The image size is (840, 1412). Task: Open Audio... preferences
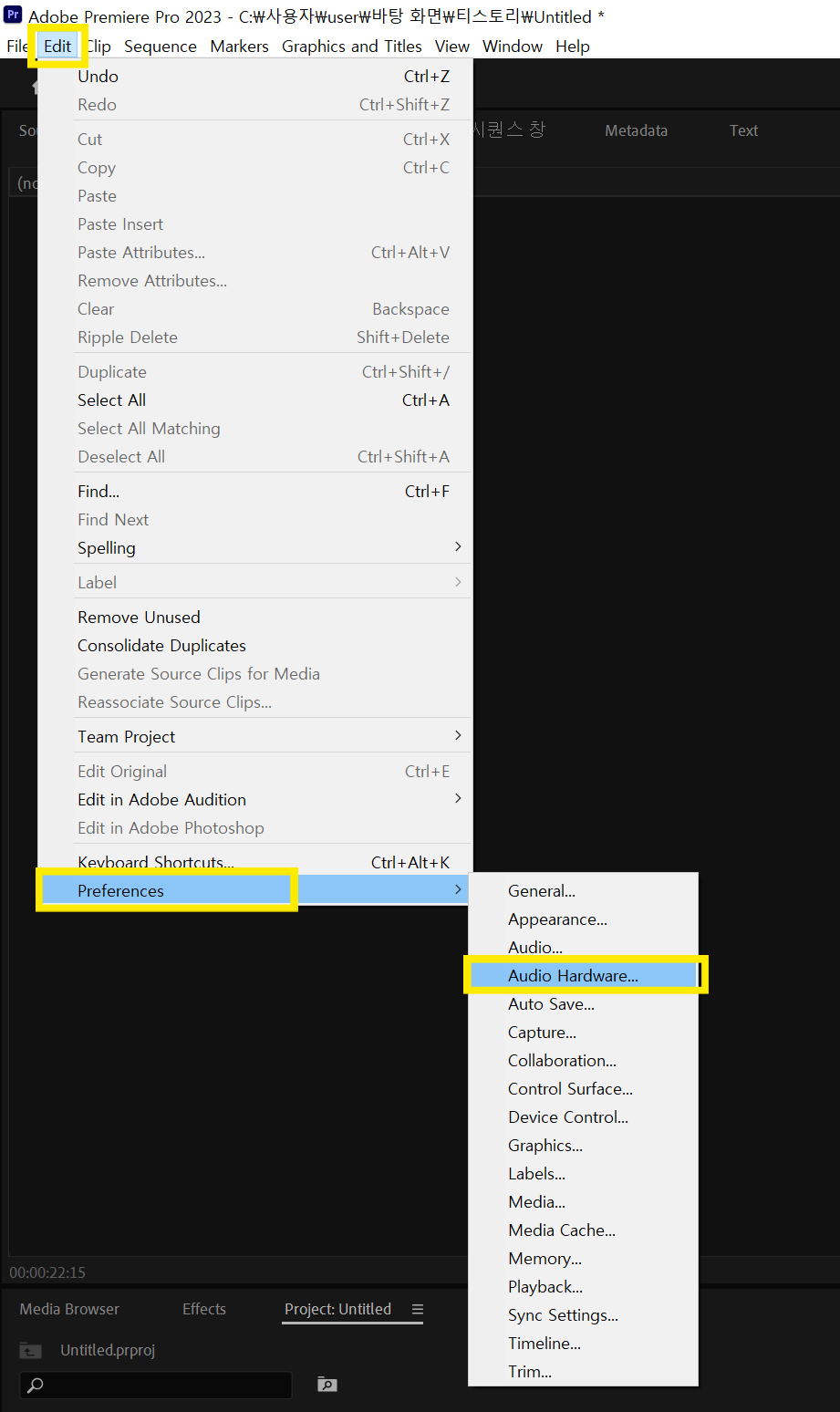[x=583, y=948]
